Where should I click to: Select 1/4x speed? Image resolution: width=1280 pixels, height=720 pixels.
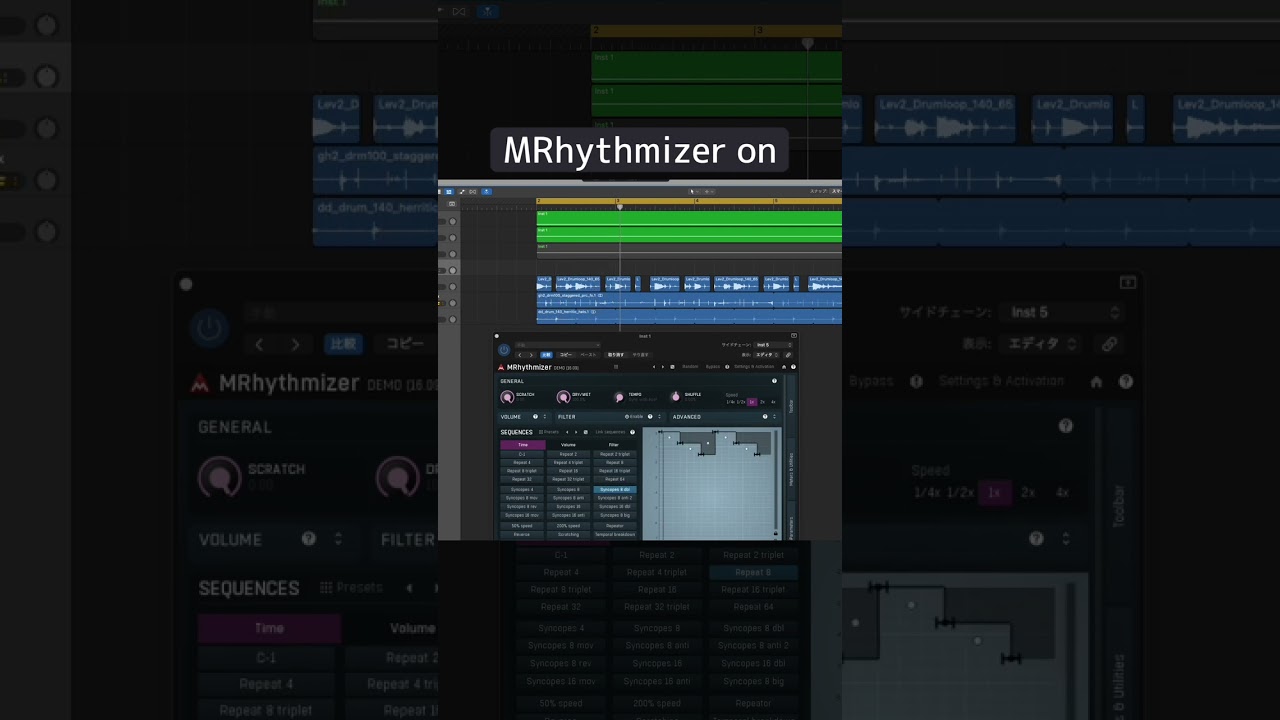(x=730, y=402)
